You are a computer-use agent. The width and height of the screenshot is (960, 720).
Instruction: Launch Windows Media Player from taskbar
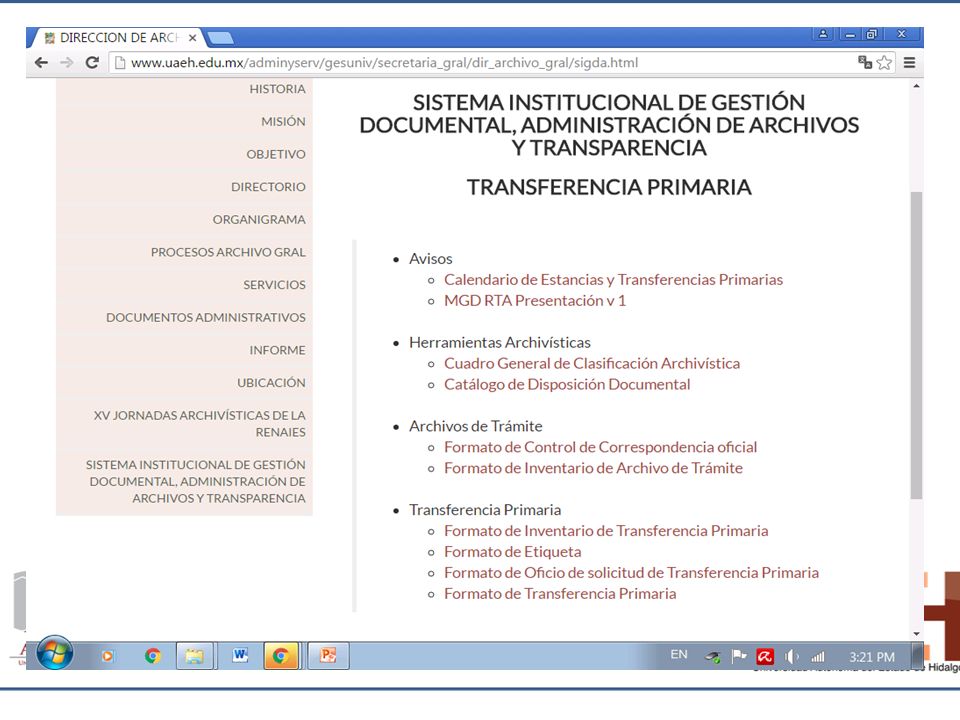tap(107, 656)
